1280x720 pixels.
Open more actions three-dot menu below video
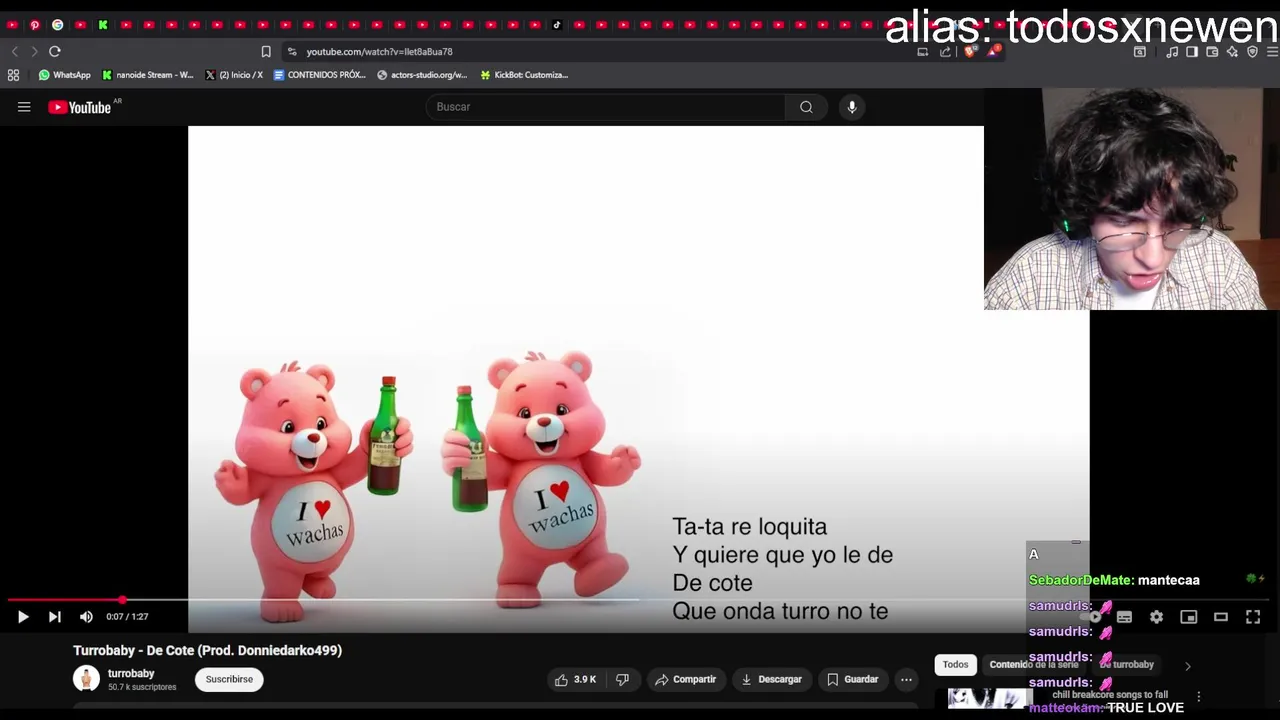(x=906, y=680)
